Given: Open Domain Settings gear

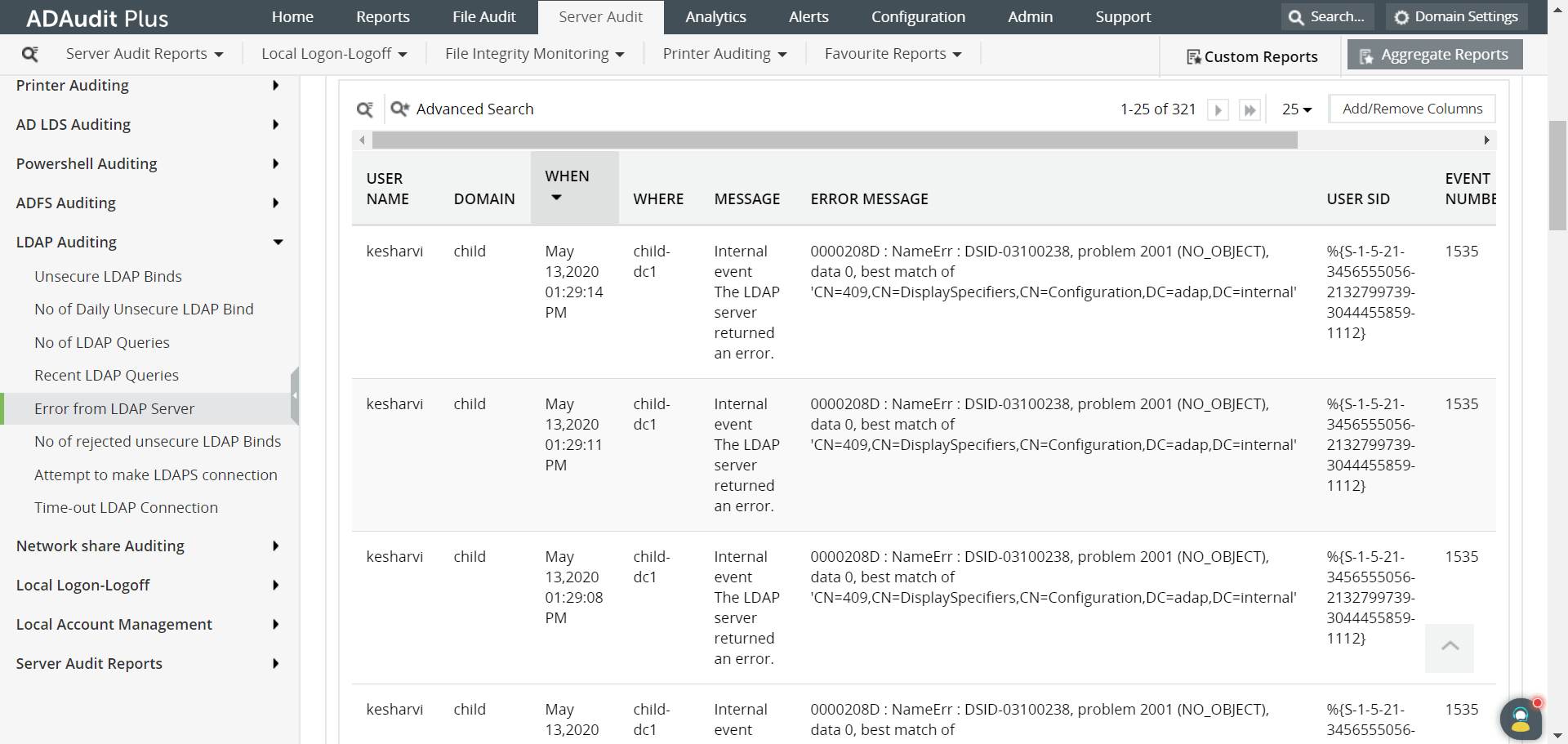Looking at the screenshot, I should tap(1456, 17).
